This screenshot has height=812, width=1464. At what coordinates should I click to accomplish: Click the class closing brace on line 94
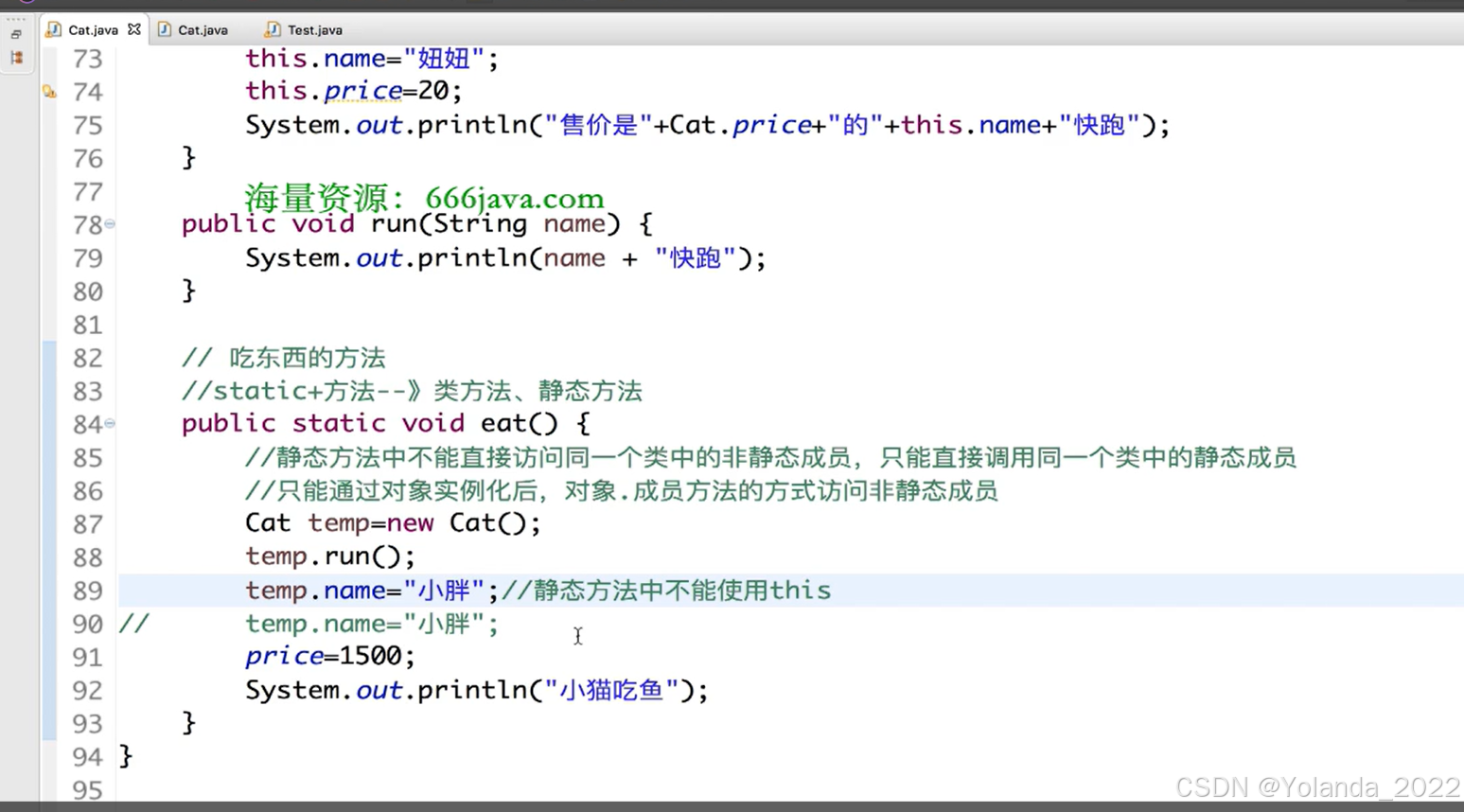[126, 756]
